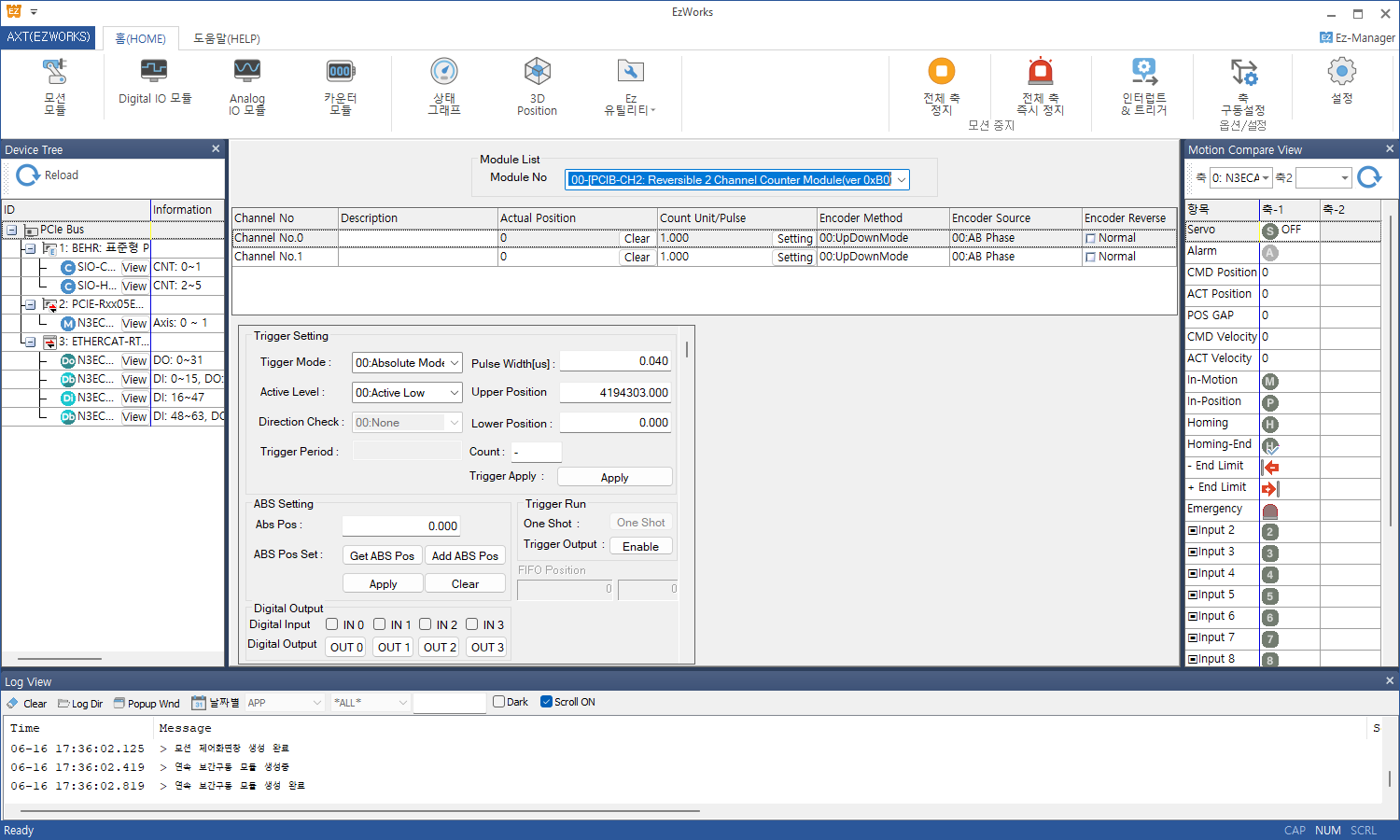Viewport: 1400px width, 840px height.
Task: Open the 설정 gear settings
Action: coord(1341,81)
